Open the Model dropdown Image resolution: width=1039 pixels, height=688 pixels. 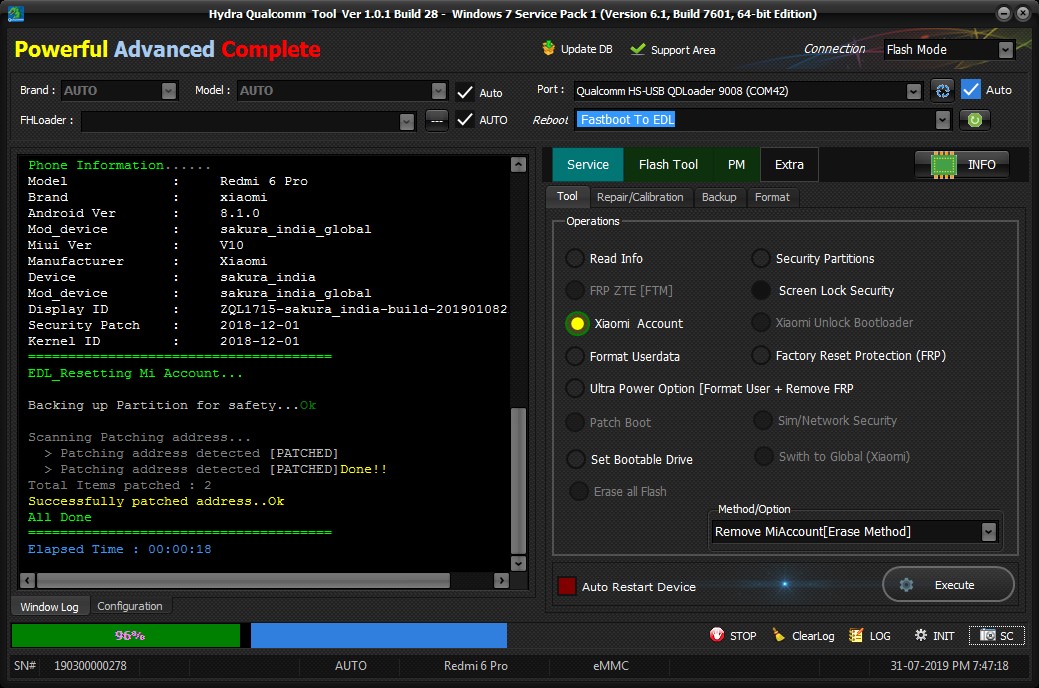click(439, 90)
